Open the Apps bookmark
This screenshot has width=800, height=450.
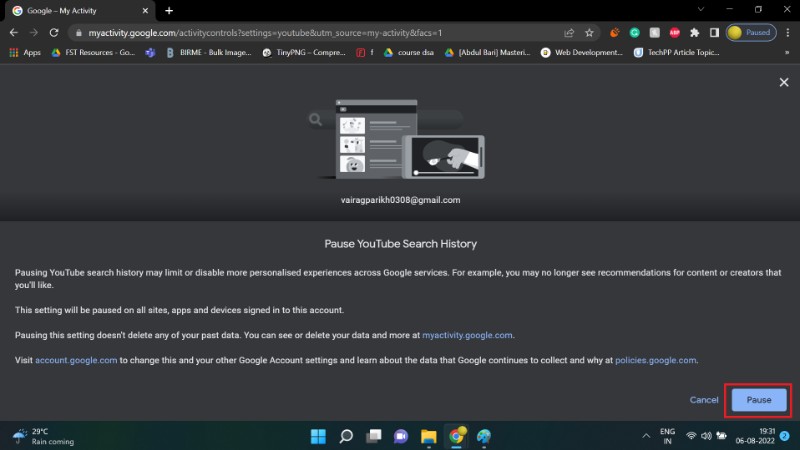(25, 53)
